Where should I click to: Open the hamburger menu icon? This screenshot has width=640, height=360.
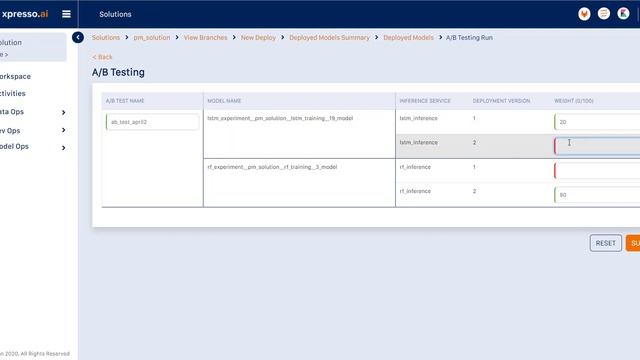[x=66, y=14]
